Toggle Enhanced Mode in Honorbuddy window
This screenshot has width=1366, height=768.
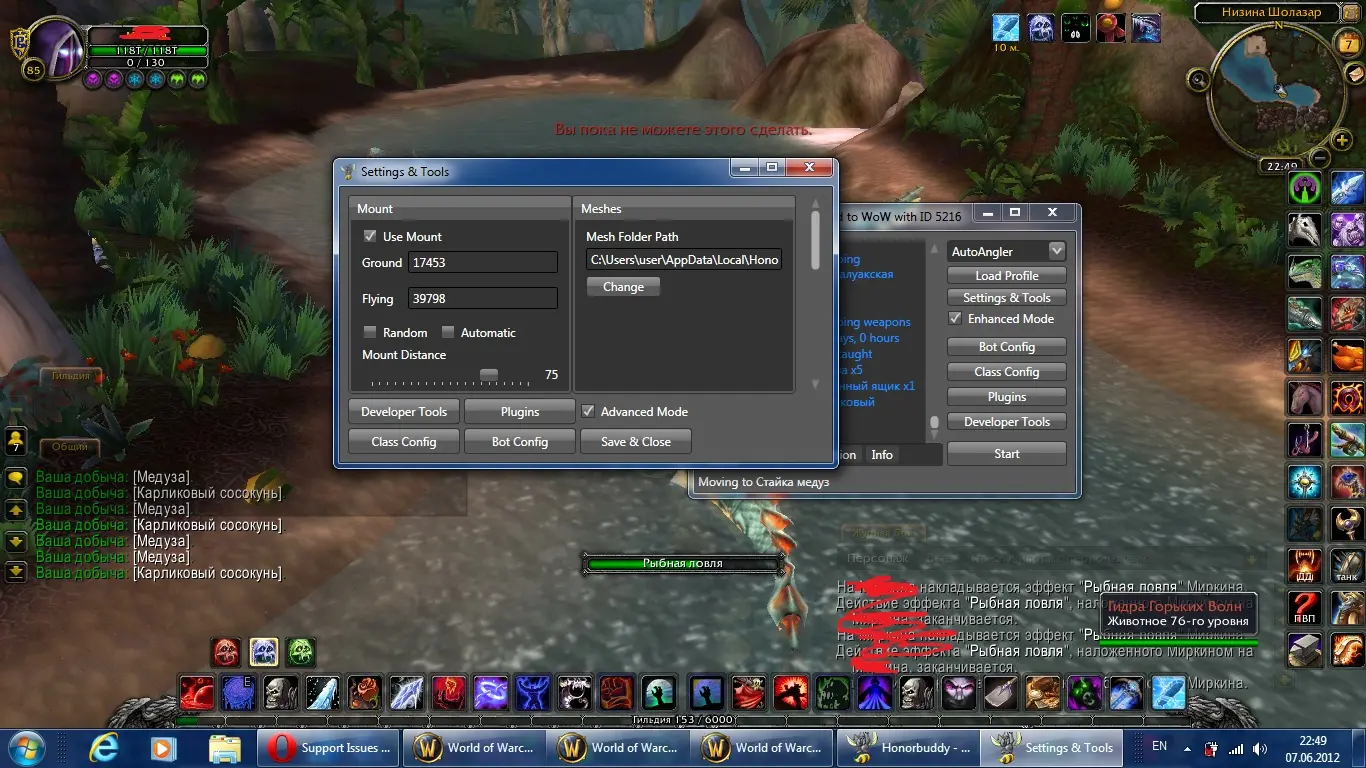click(x=955, y=318)
